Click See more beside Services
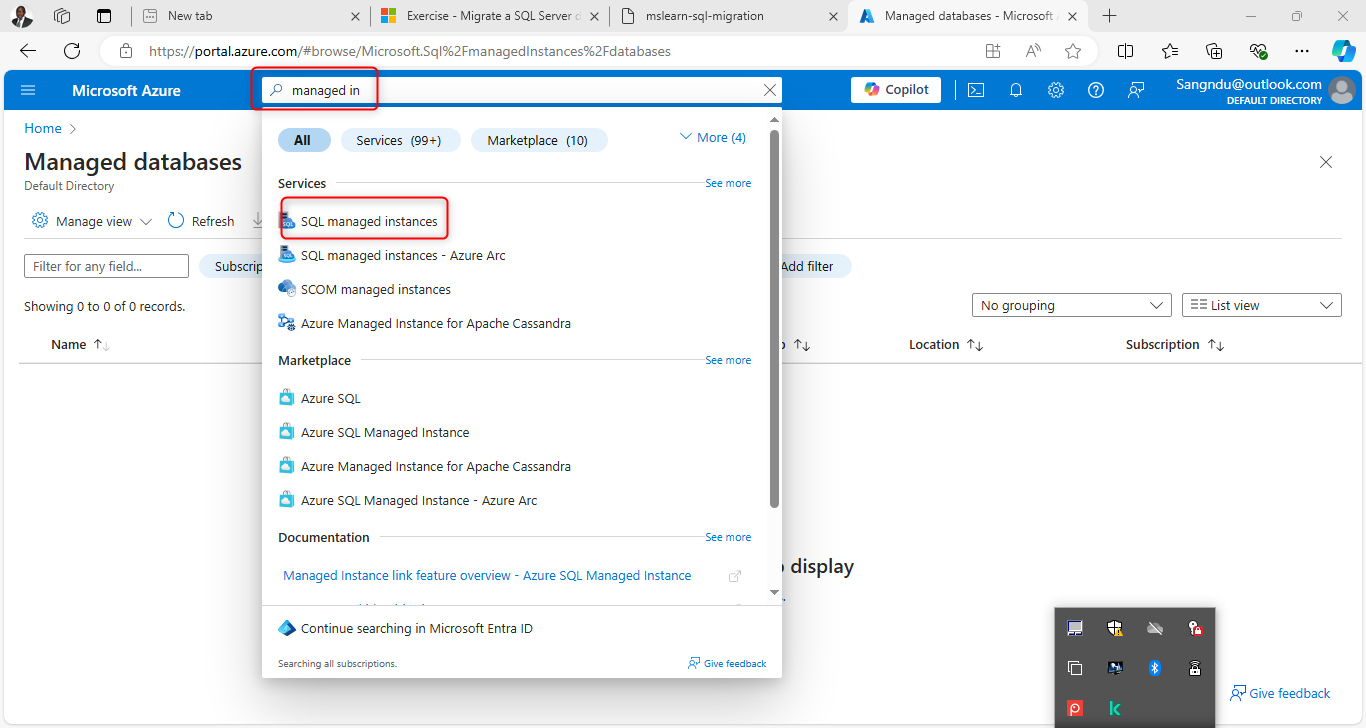Image resolution: width=1366 pixels, height=728 pixels. point(728,183)
